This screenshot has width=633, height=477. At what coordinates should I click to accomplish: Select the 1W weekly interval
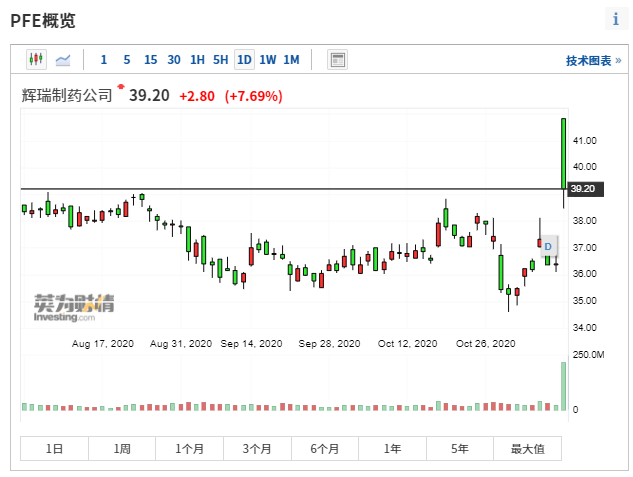point(268,60)
